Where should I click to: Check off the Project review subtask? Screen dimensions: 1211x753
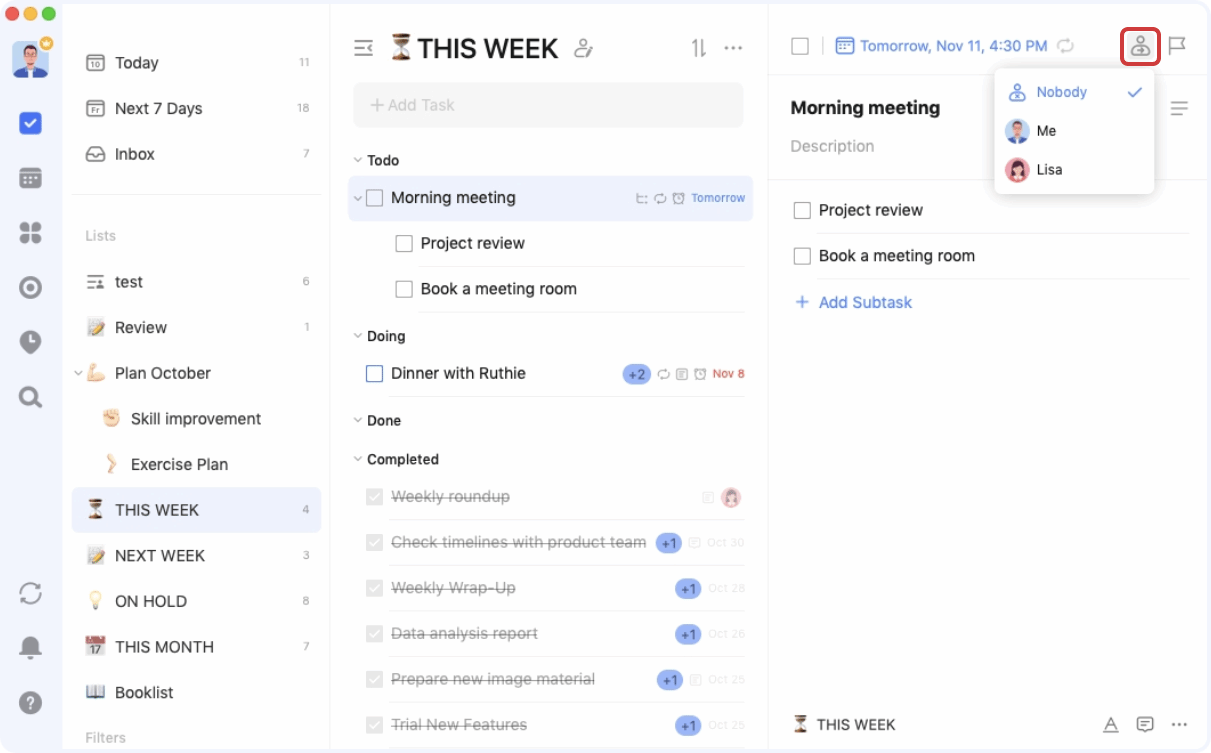pos(404,243)
